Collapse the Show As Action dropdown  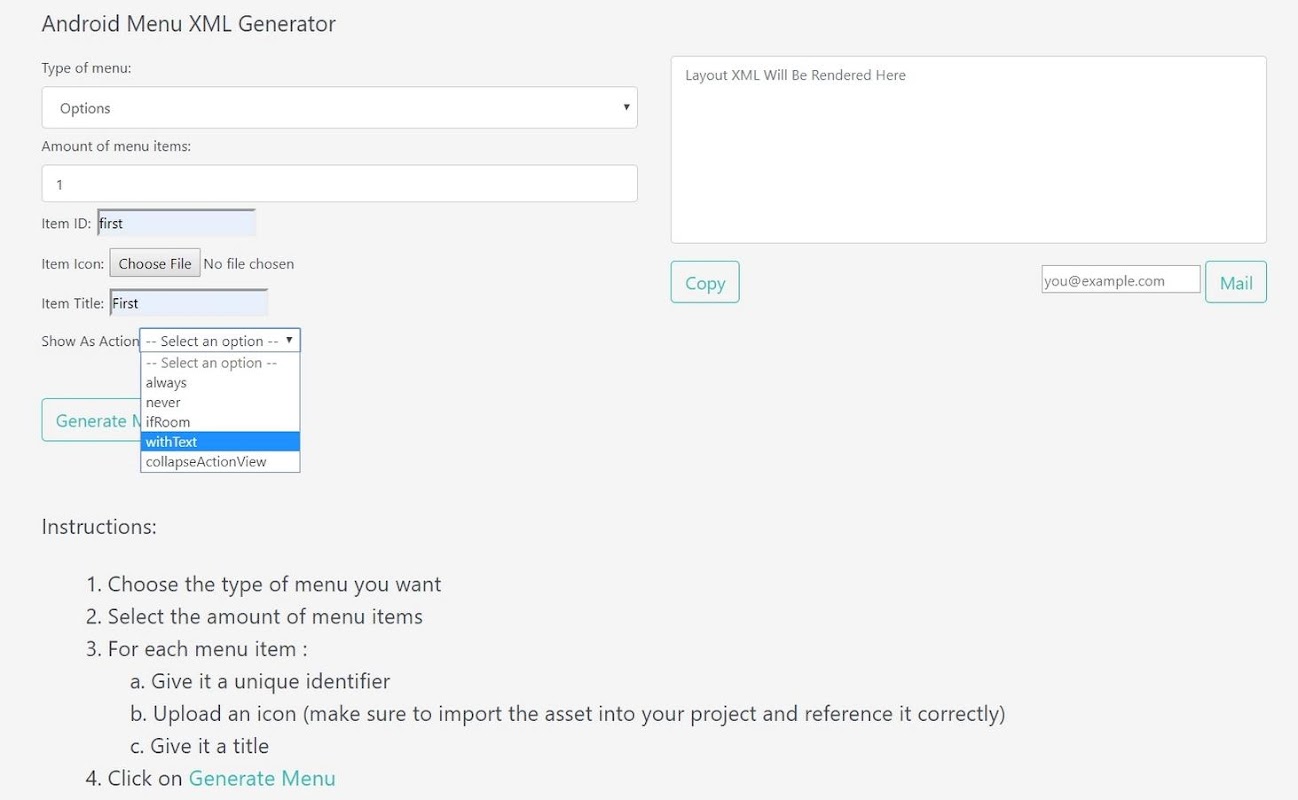pos(220,341)
